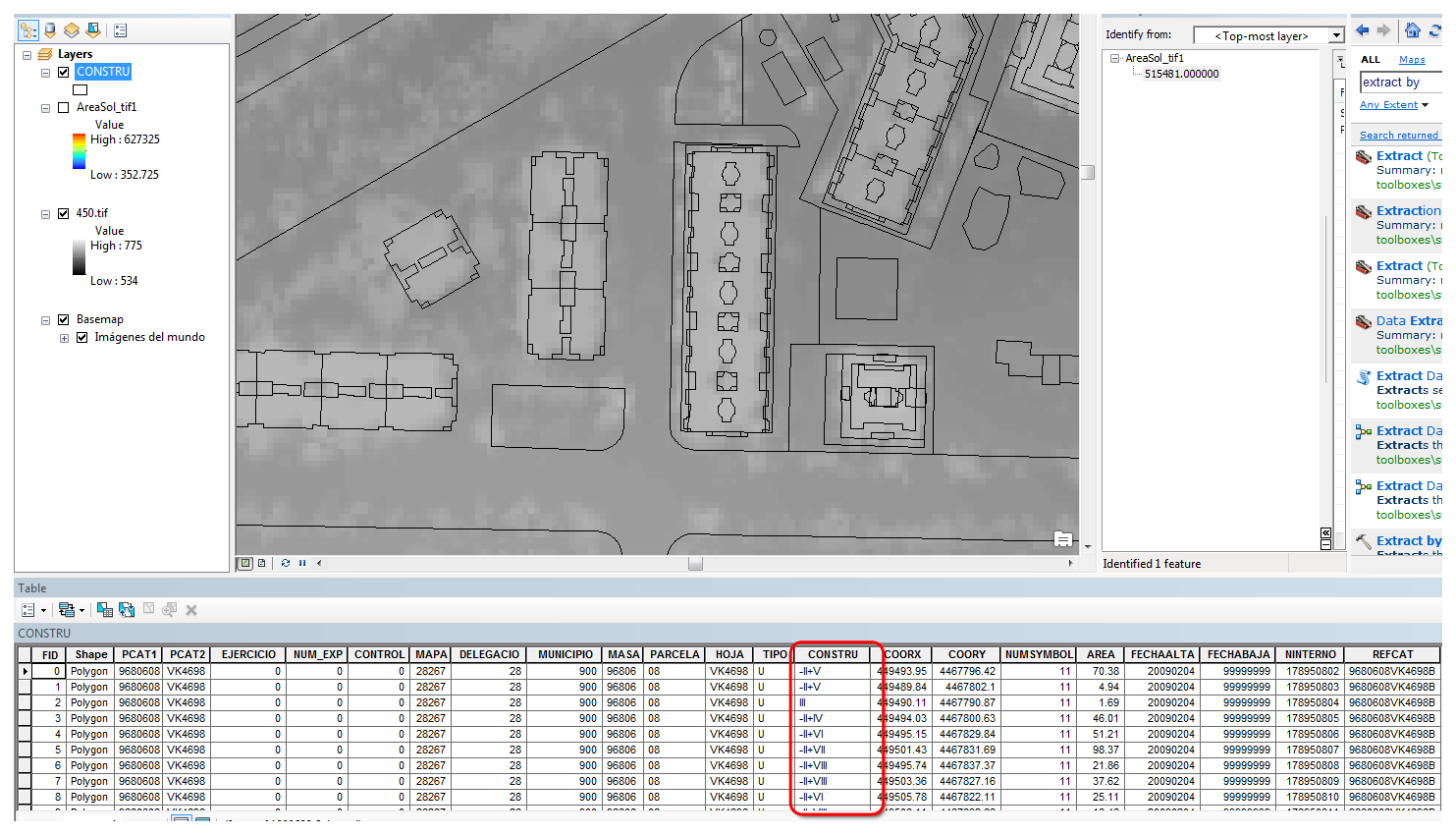Switch to the Maps search filter
Image resolution: width=1456 pixels, height=835 pixels.
coord(1411,60)
